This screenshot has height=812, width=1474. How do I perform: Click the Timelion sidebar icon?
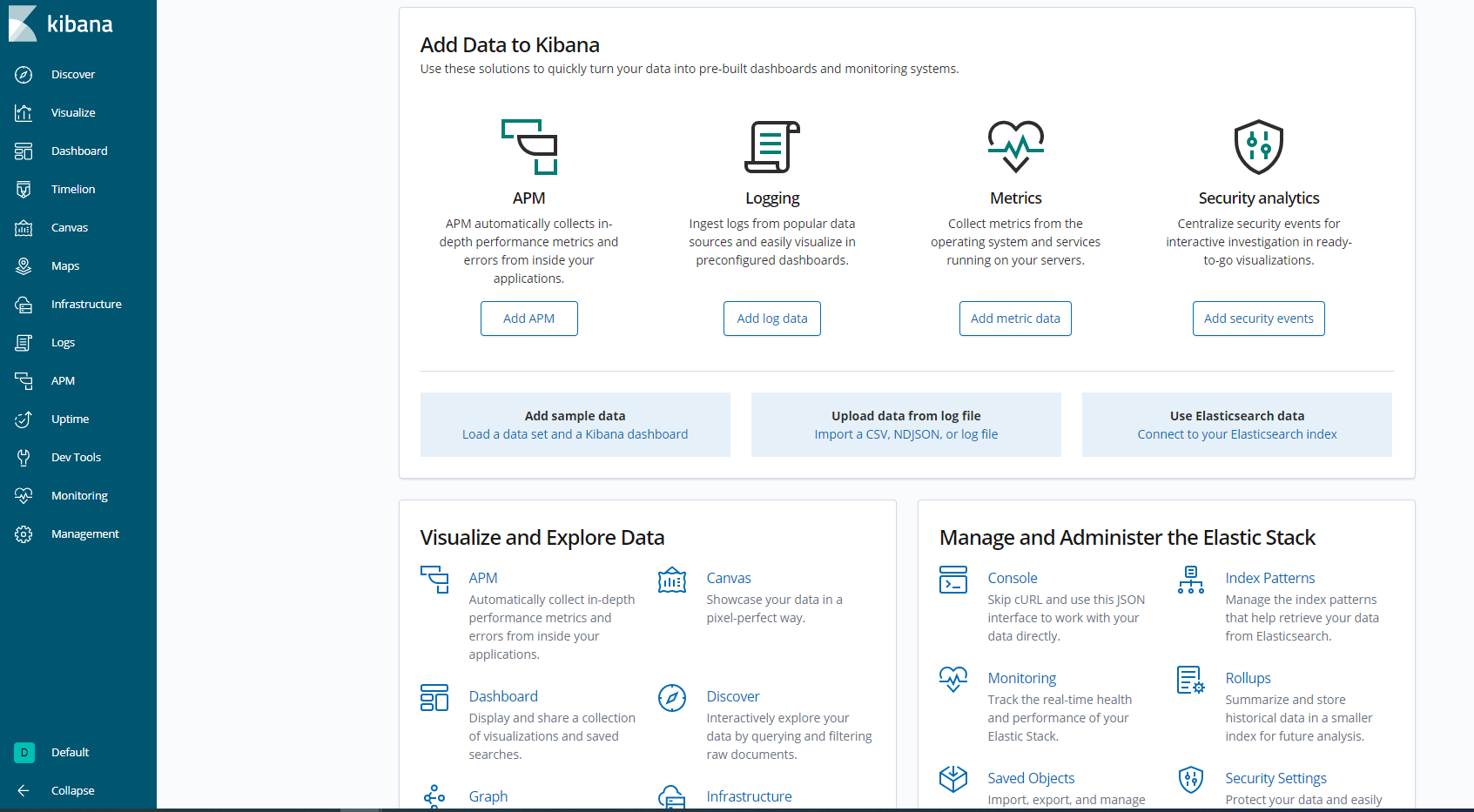(24, 190)
